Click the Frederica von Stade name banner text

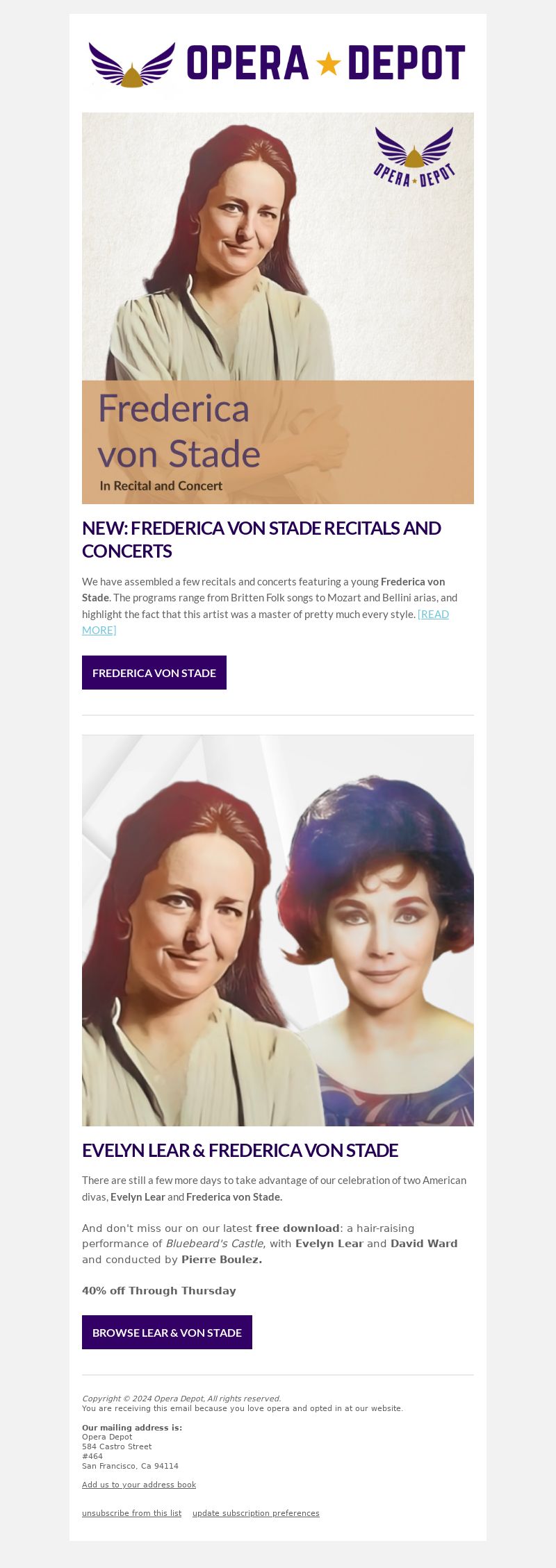(179, 431)
